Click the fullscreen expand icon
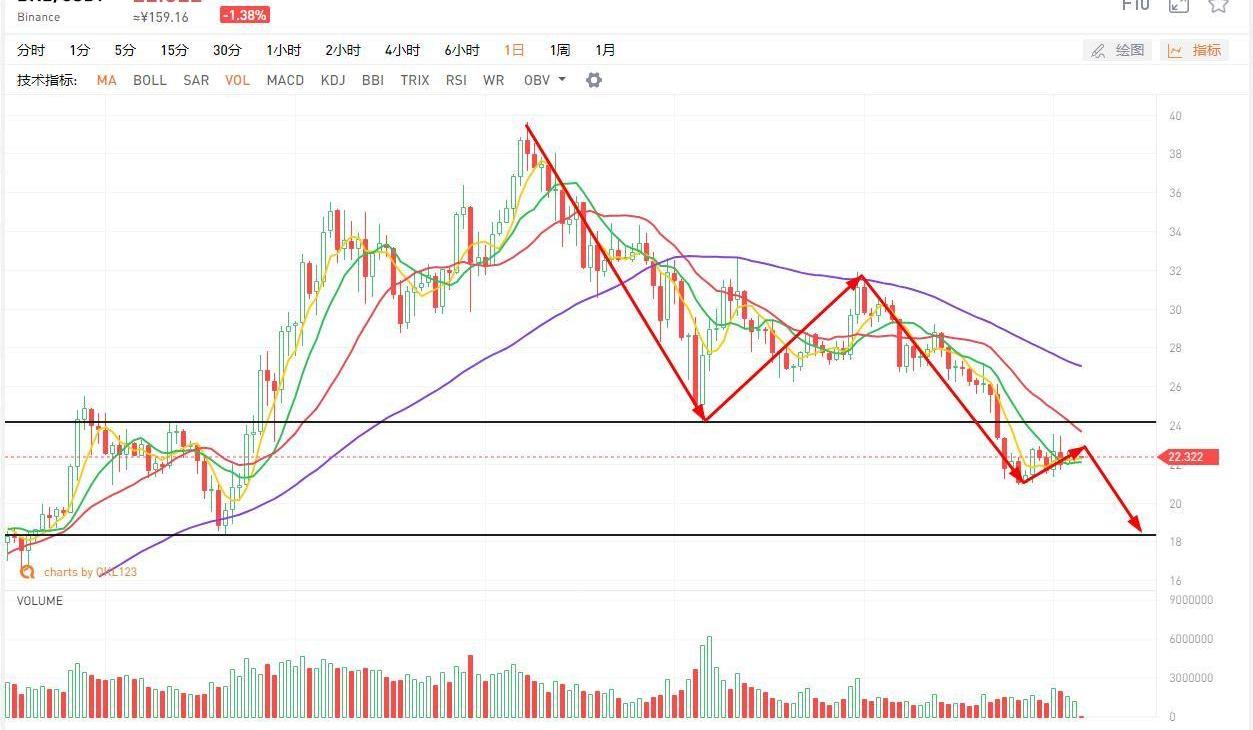 pos(1180,6)
